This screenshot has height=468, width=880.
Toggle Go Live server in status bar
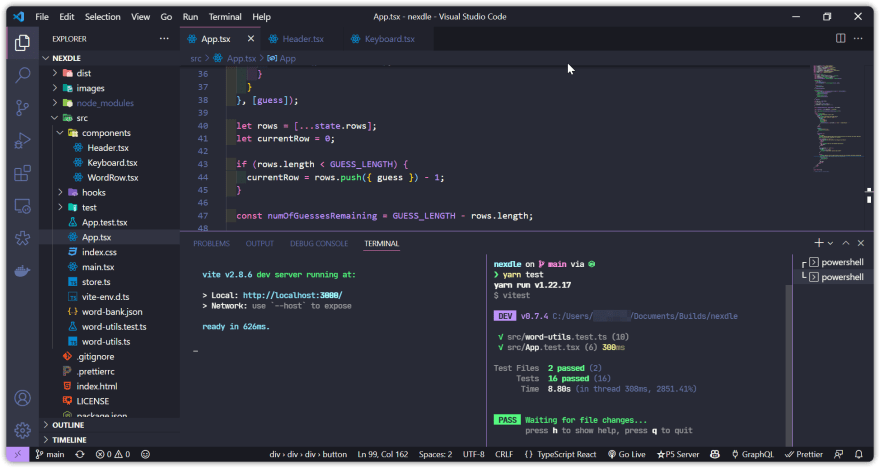[626, 454]
